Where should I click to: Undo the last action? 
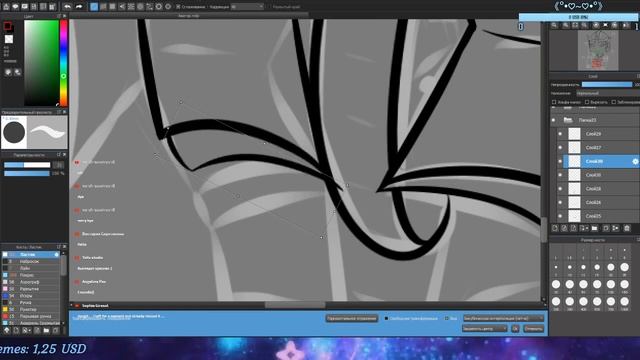tap(67, 7)
